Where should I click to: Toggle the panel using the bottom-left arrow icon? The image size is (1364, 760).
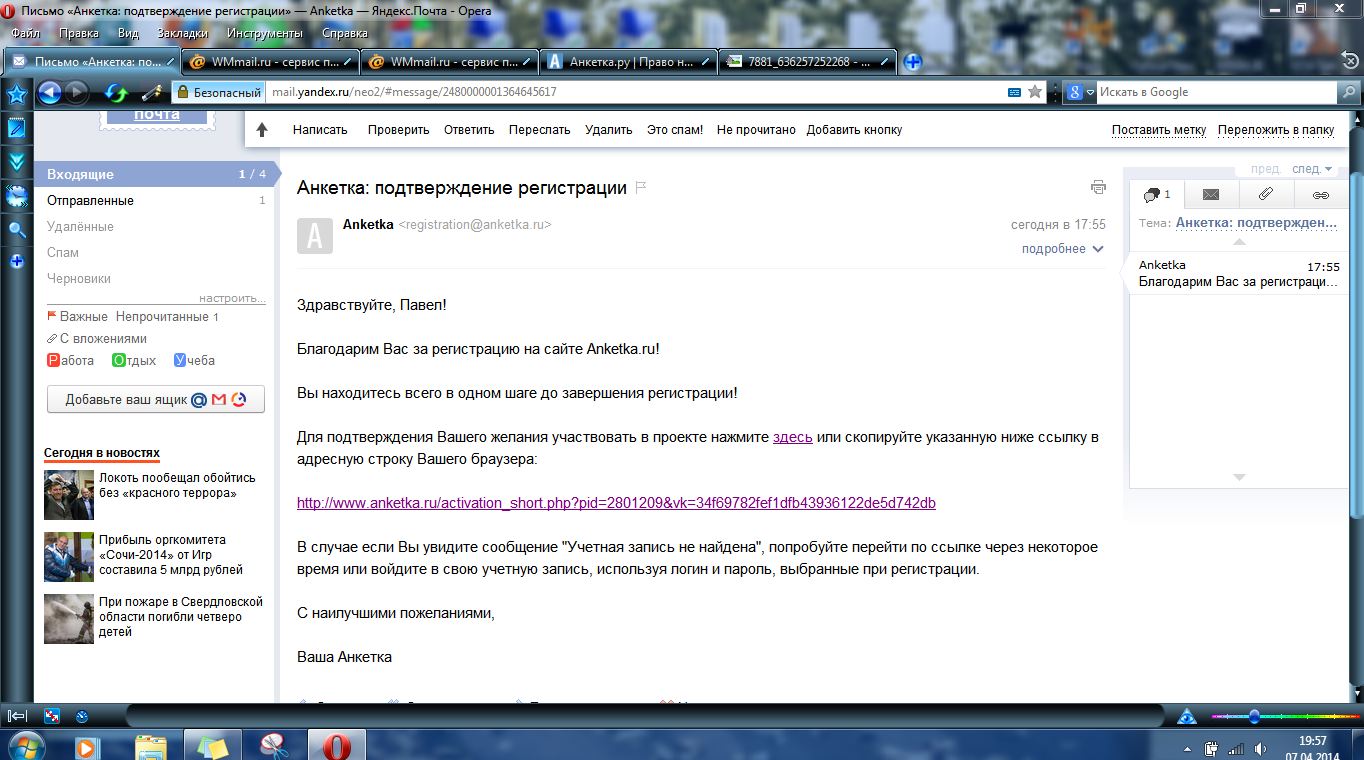point(17,716)
